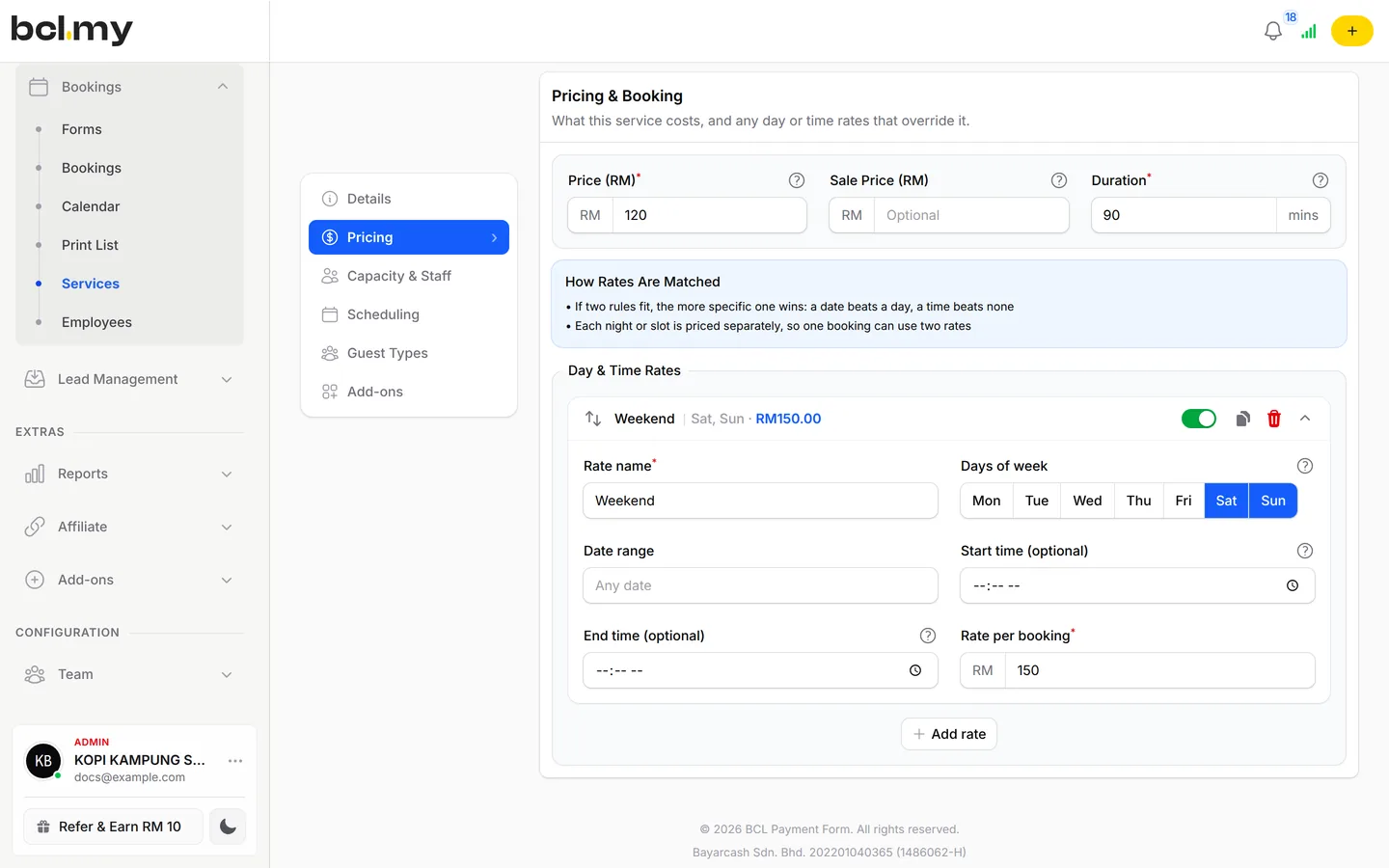Viewport: 1389px width, 868px height.
Task: Open account options three dots menu
Action: [x=235, y=761]
